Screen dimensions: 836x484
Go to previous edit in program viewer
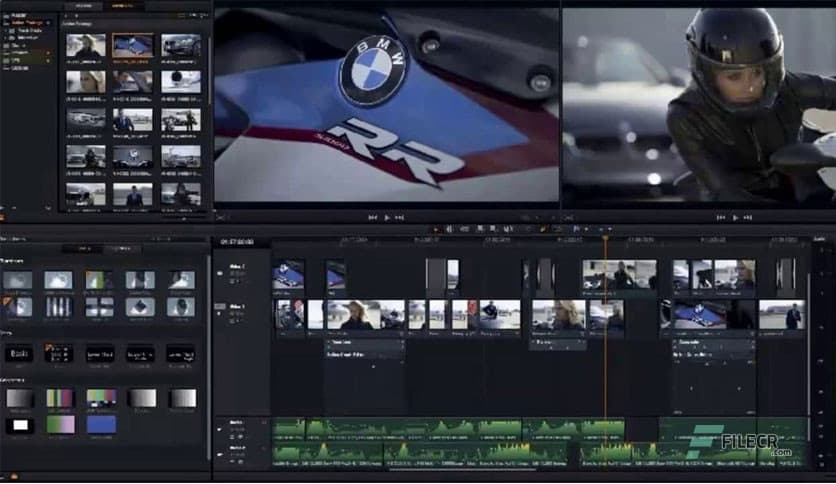point(721,217)
